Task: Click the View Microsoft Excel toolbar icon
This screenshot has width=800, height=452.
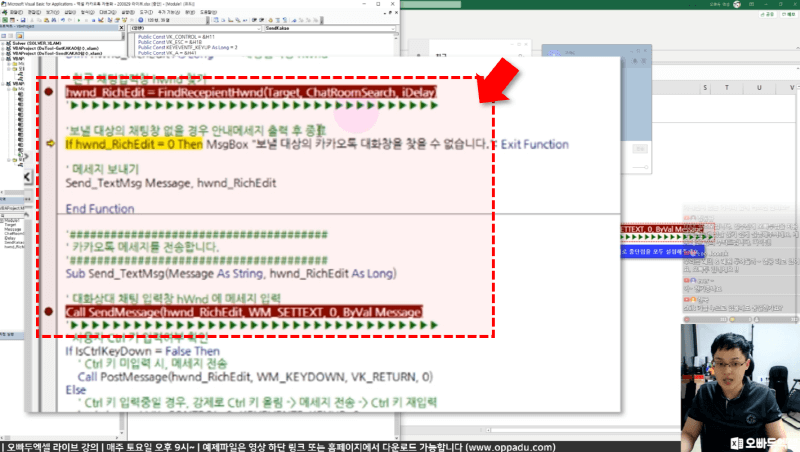Action: 5,20
